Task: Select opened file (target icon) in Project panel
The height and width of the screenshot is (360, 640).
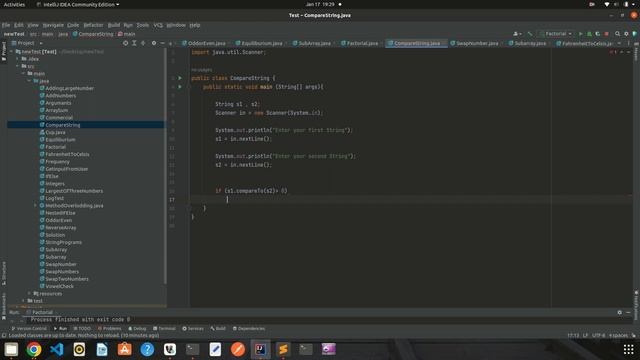Action: coord(125,43)
